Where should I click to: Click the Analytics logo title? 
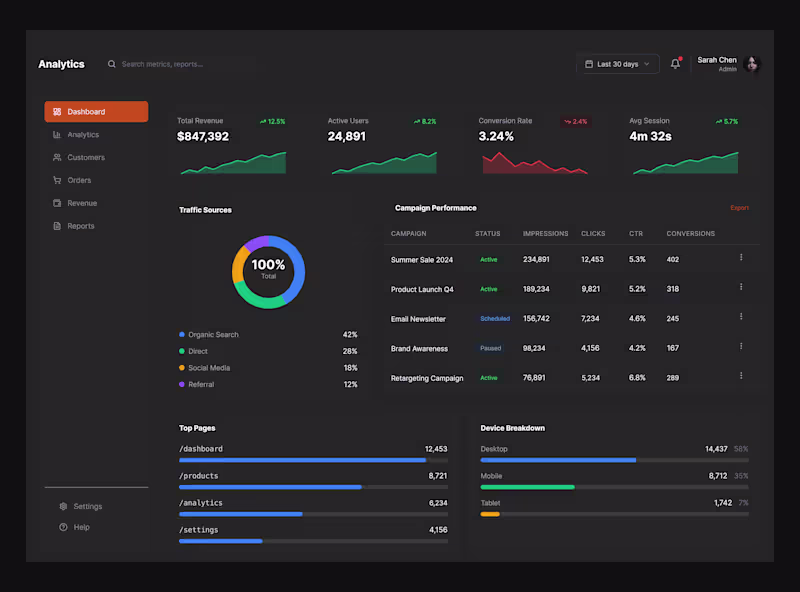61,64
